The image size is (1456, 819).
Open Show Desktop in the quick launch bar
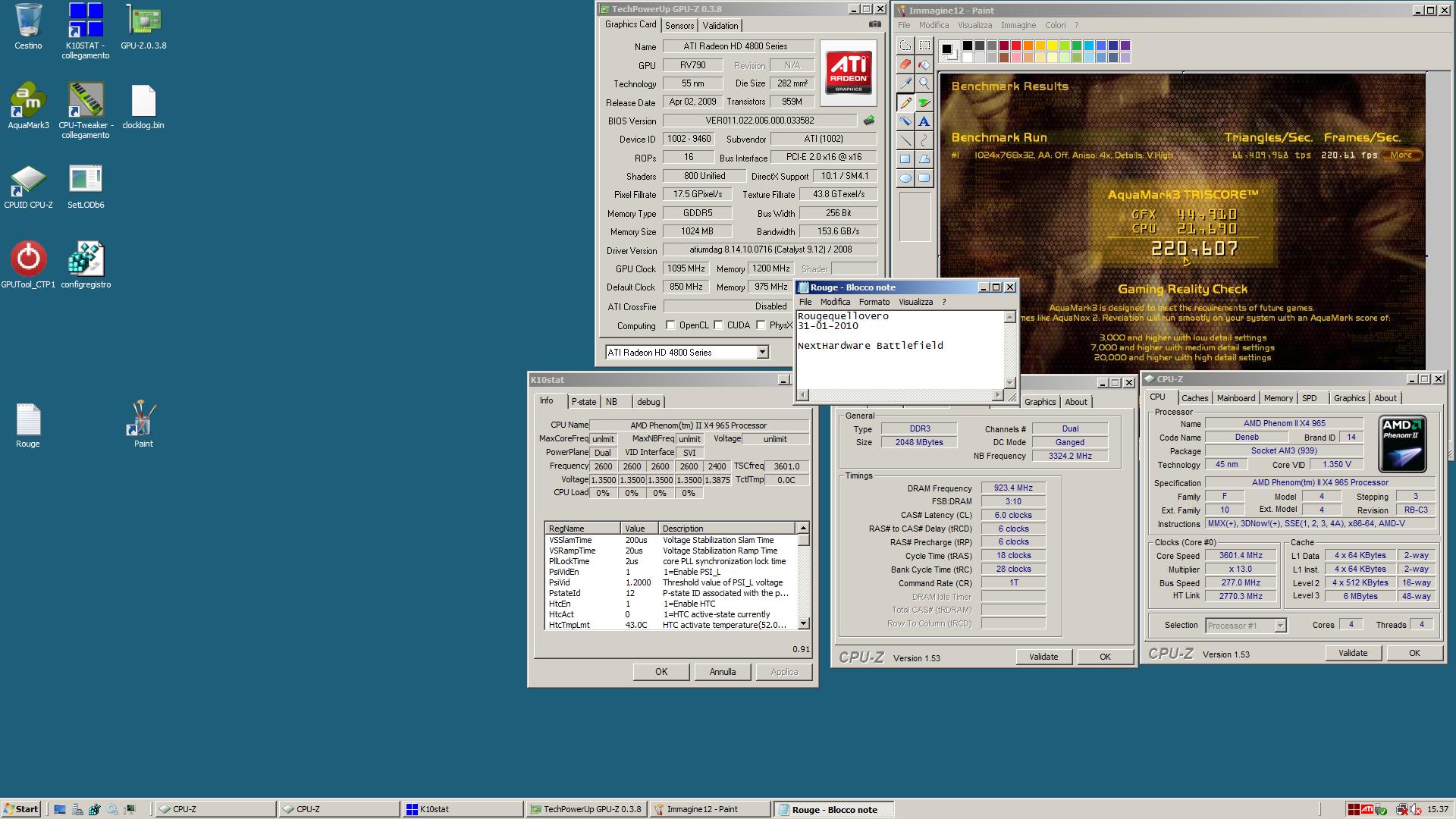click(x=60, y=809)
